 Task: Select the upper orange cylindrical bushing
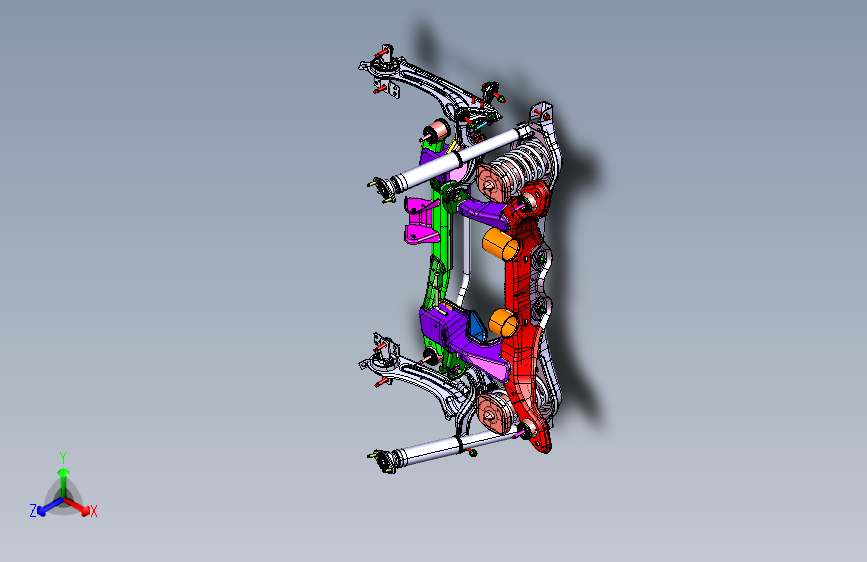pos(500,244)
